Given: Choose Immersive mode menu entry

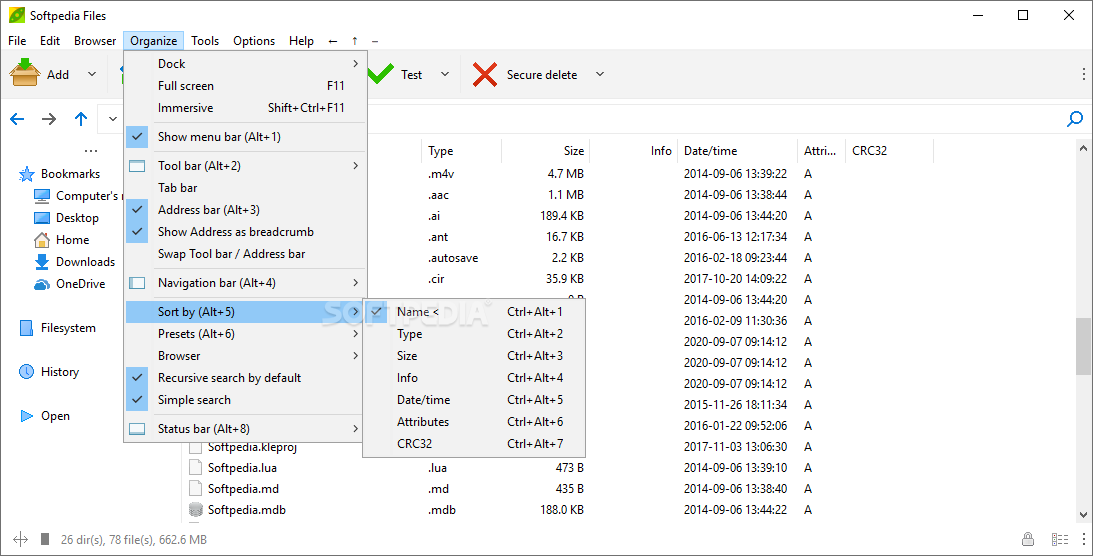Looking at the screenshot, I should click(x=245, y=108).
